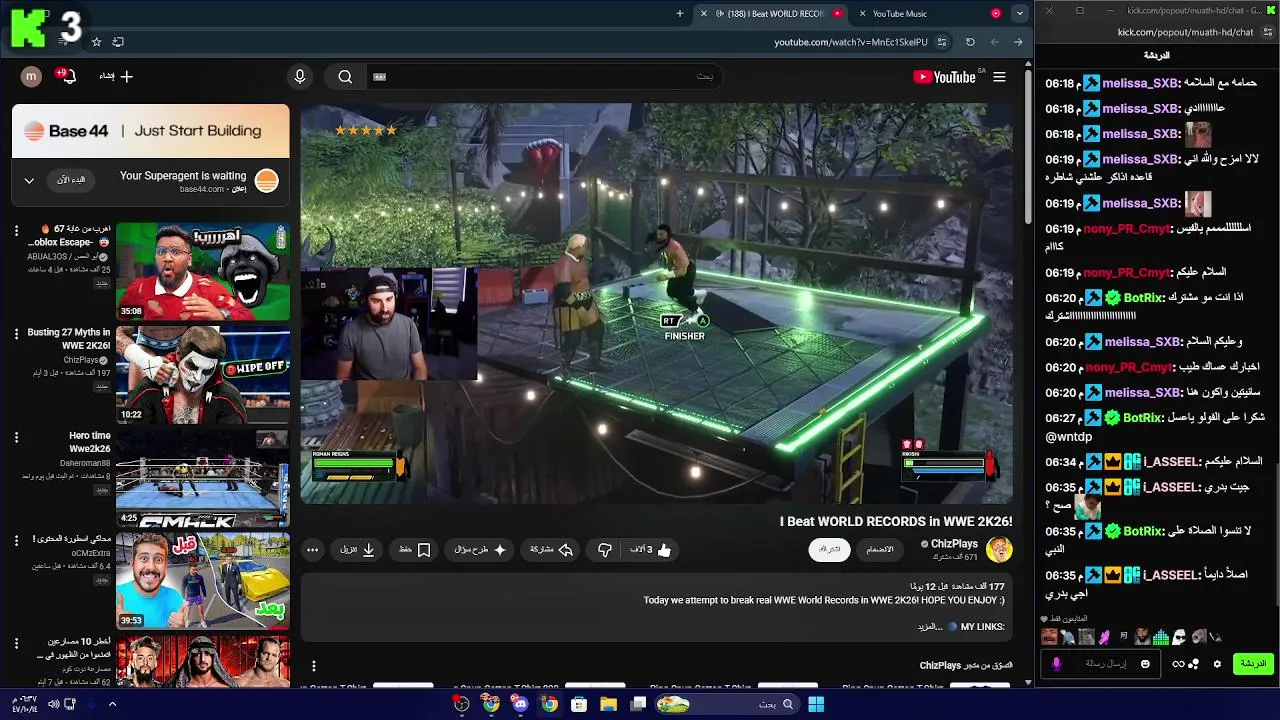1280x720 pixels.
Task: Open the 39:53 car video thumbnail
Action: pyautogui.click(x=203, y=581)
